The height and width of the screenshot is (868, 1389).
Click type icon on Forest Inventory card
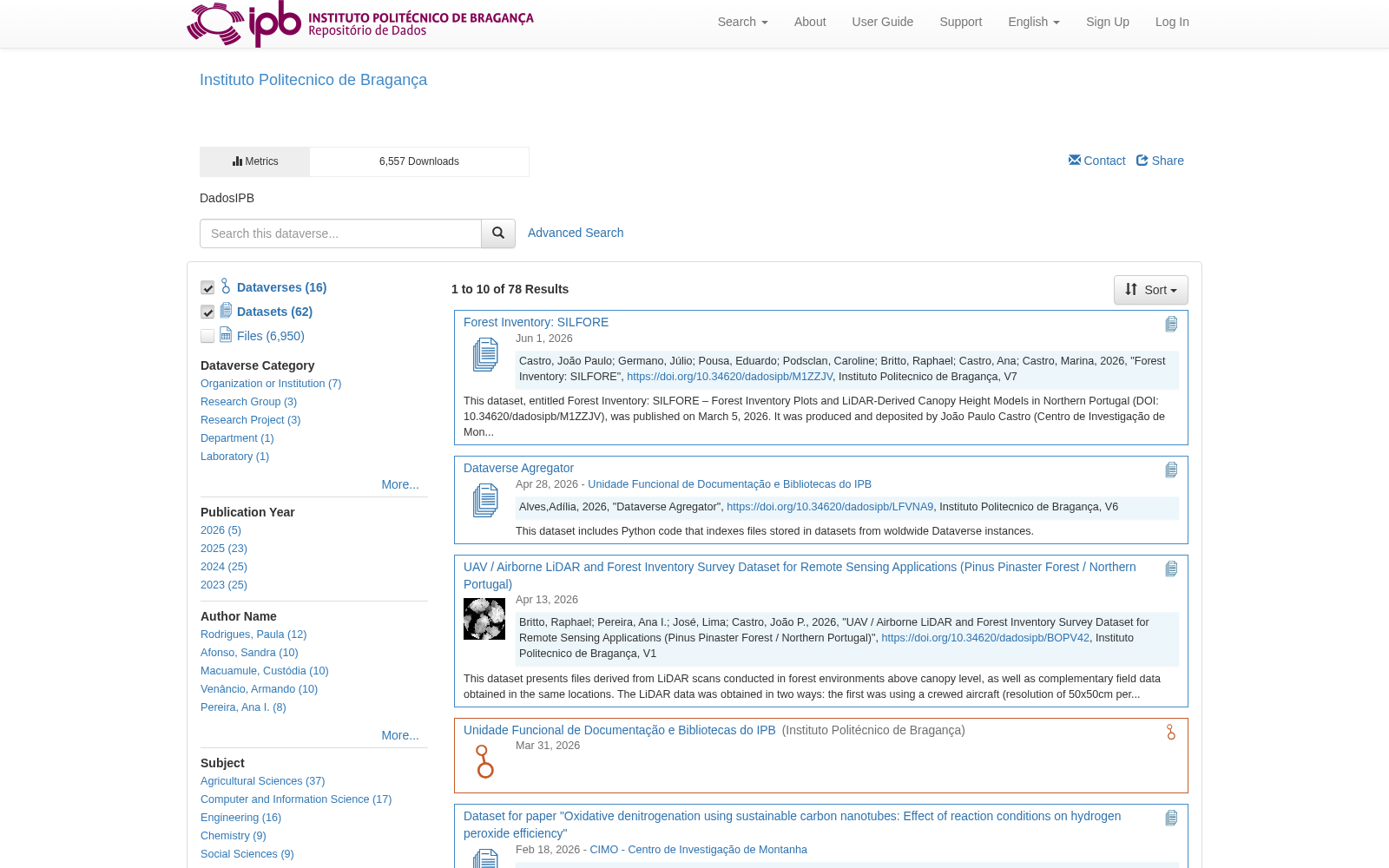tap(1171, 324)
